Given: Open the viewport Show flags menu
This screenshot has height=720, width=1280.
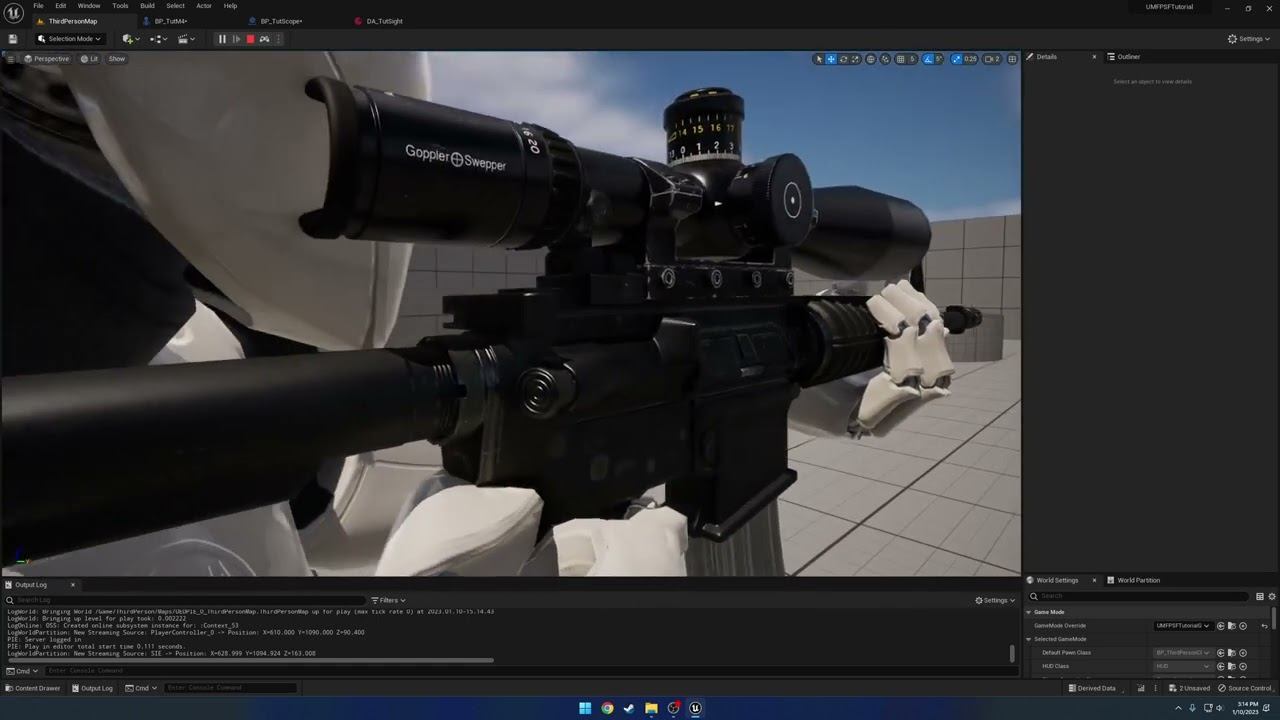Looking at the screenshot, I should point(117,59).
